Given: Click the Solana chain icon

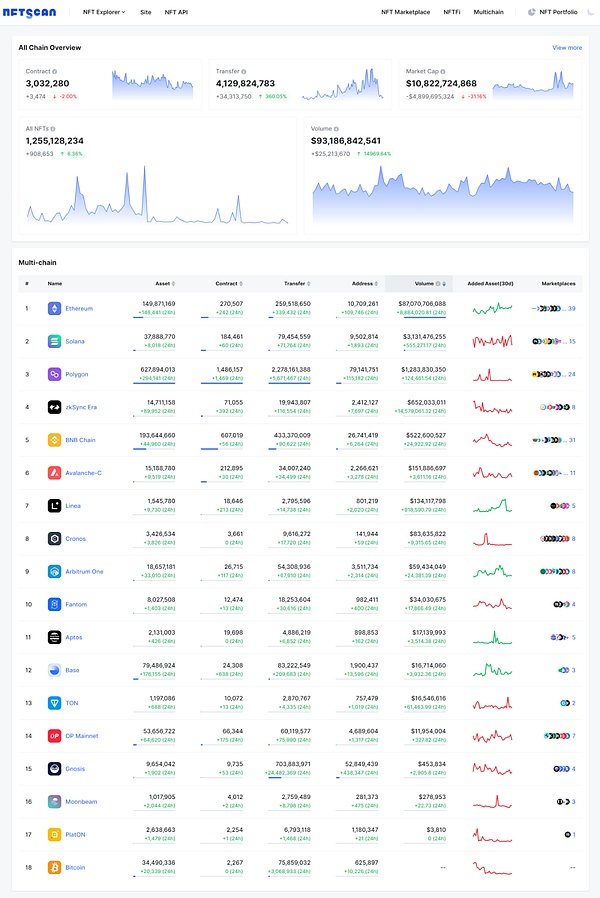Looking at the screenshot, I should coord(54,341).
